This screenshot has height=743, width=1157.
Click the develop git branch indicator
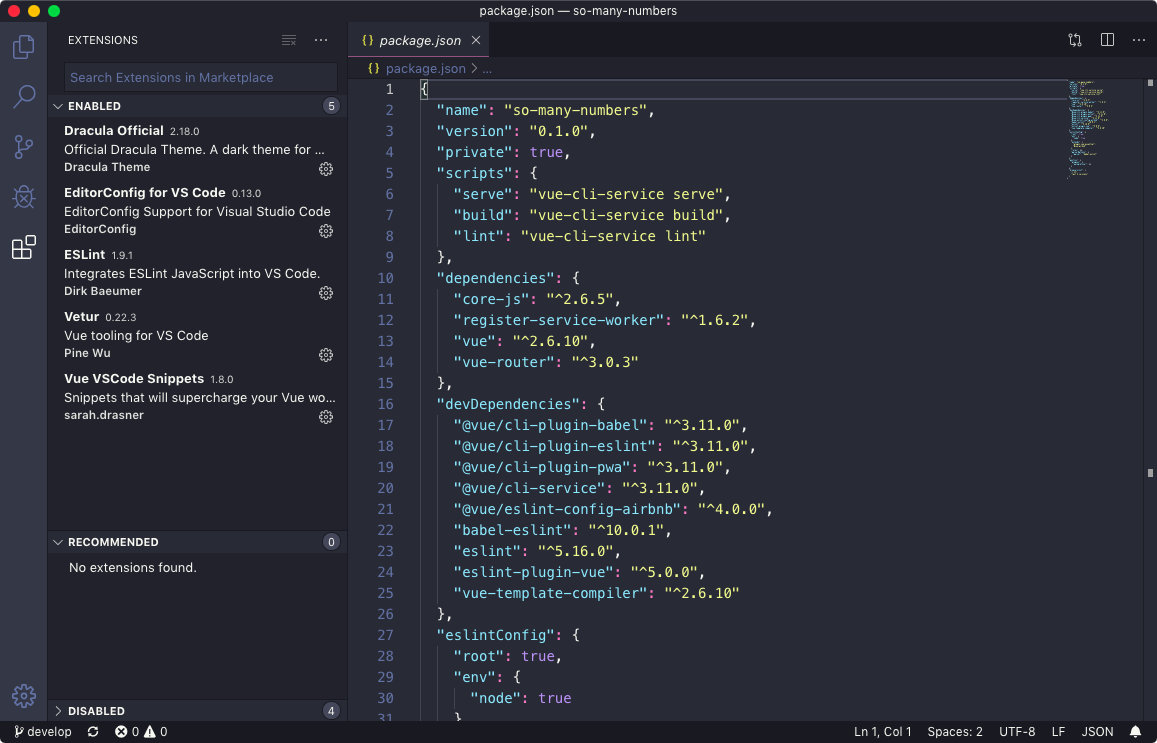(43, 731)
